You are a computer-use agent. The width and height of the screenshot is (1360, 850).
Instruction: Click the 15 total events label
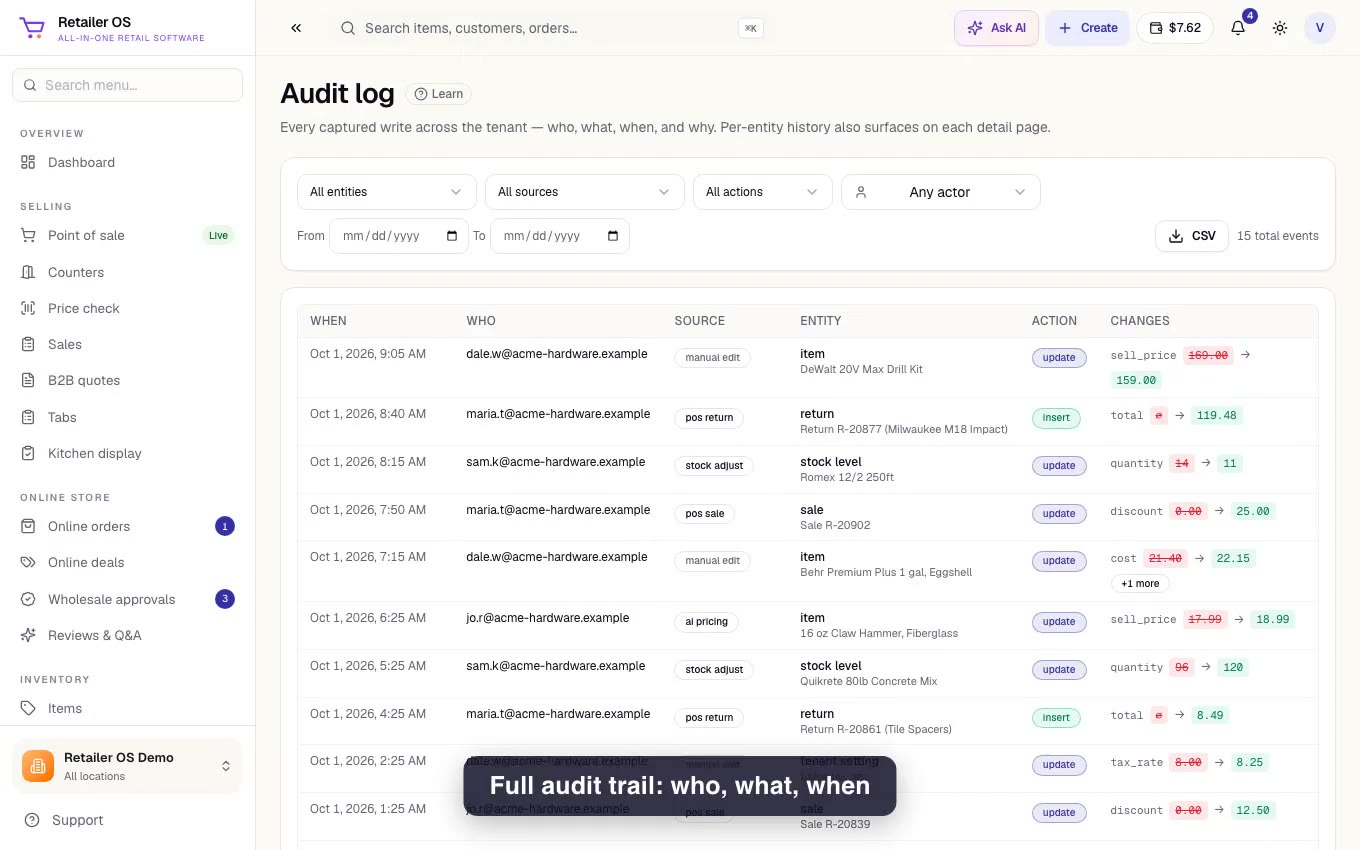pyautogui.click(x=1278, y=236)
